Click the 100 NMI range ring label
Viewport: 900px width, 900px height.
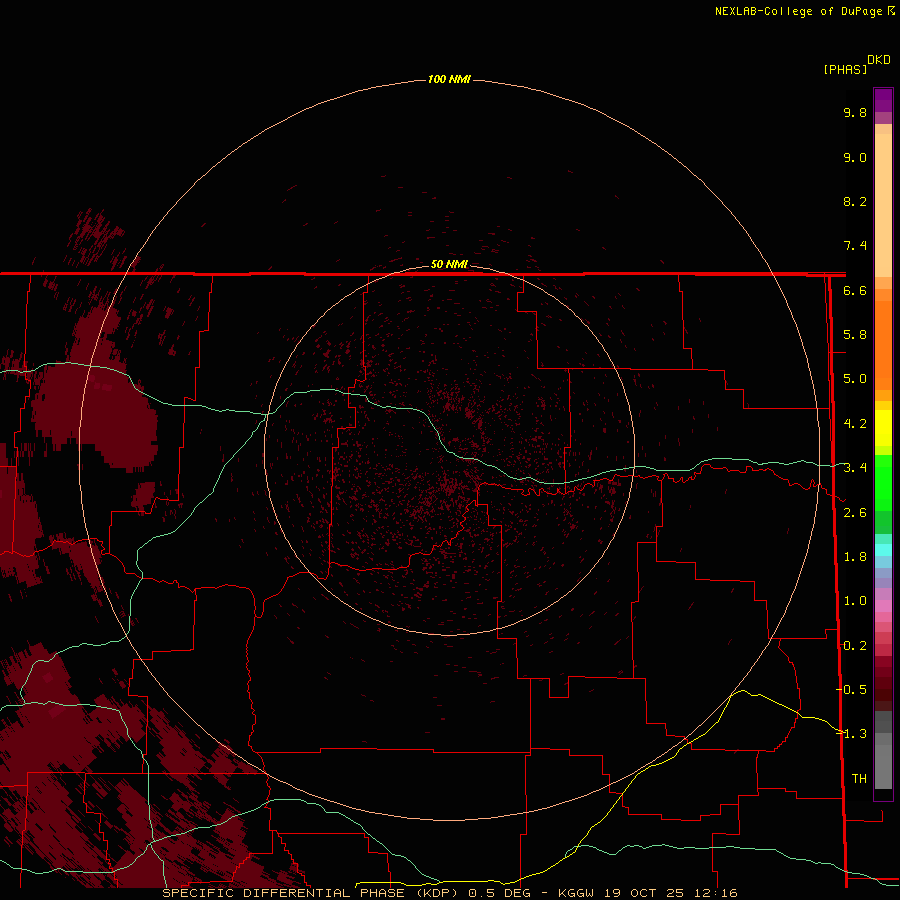449,79
